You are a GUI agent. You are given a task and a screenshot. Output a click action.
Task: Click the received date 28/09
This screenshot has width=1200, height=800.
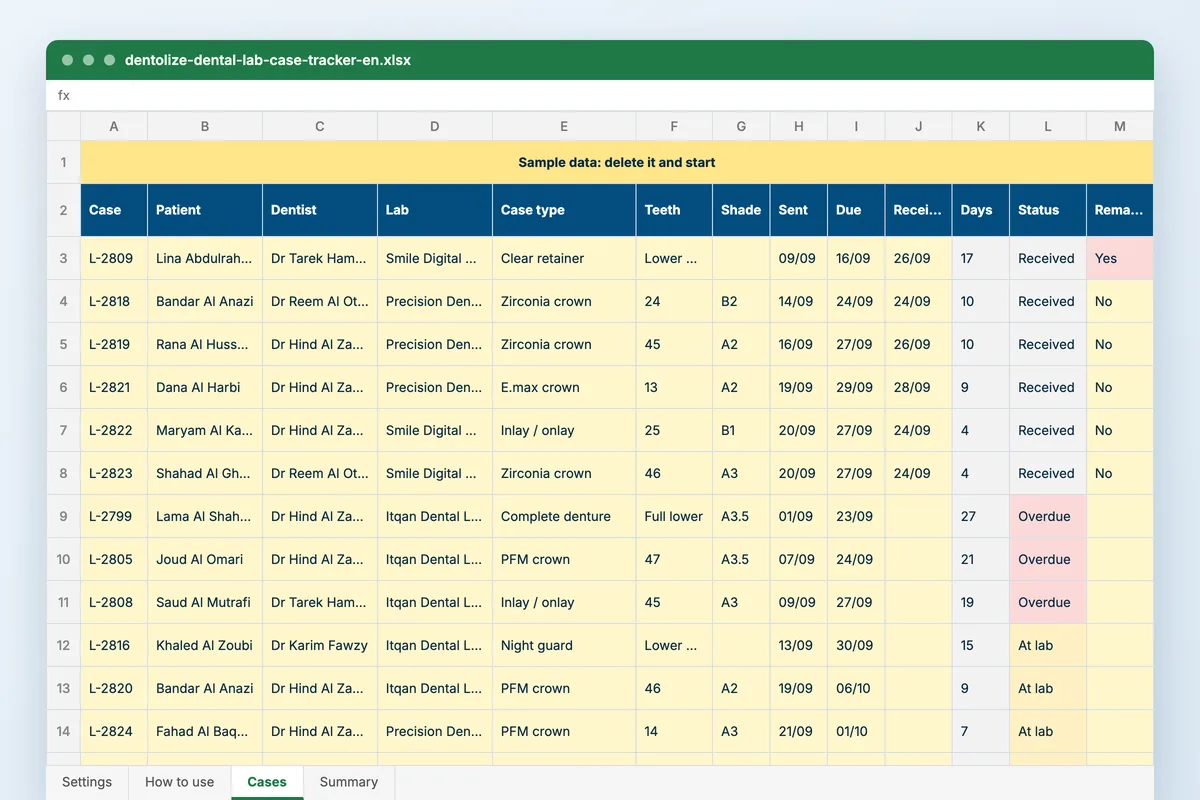[x=918, y=387]
